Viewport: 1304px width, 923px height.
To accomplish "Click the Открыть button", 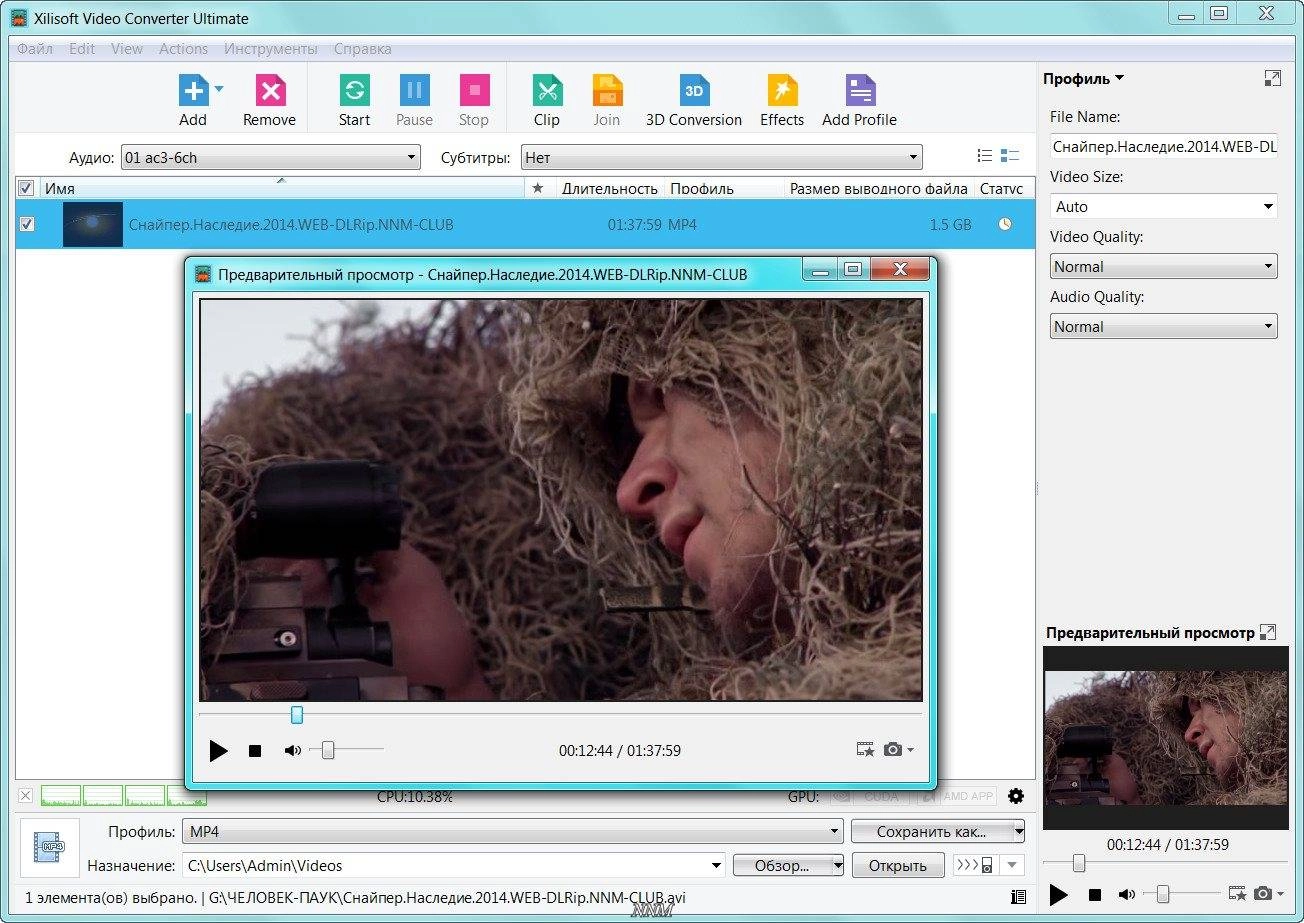I will [x=898, y=865].
